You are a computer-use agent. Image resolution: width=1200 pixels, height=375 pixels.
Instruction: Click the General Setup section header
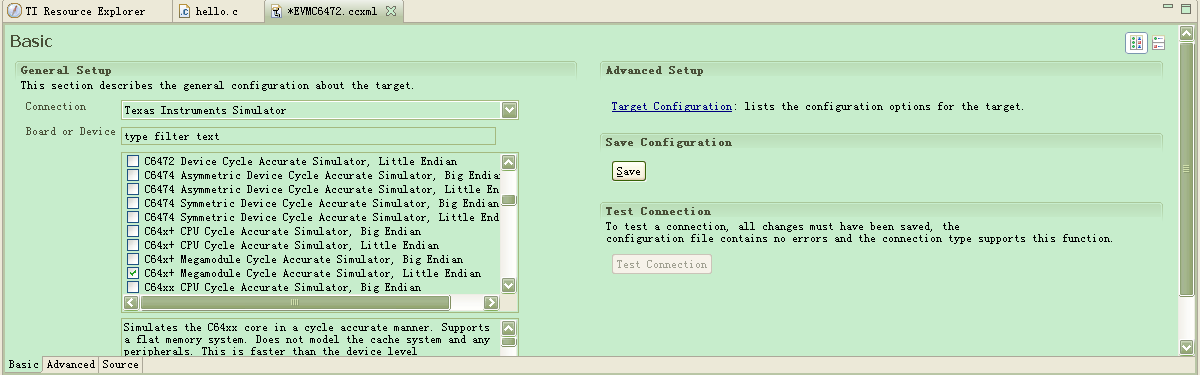click(66, 70)
